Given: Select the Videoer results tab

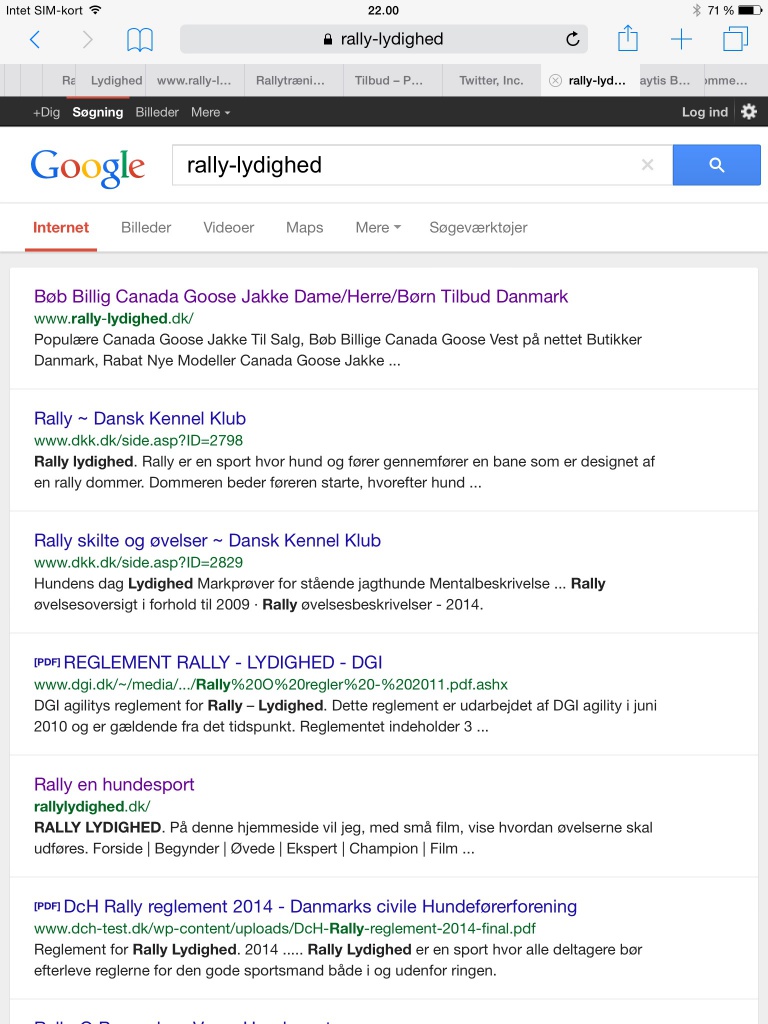Looking at the screenshot, I should [229, 227].
